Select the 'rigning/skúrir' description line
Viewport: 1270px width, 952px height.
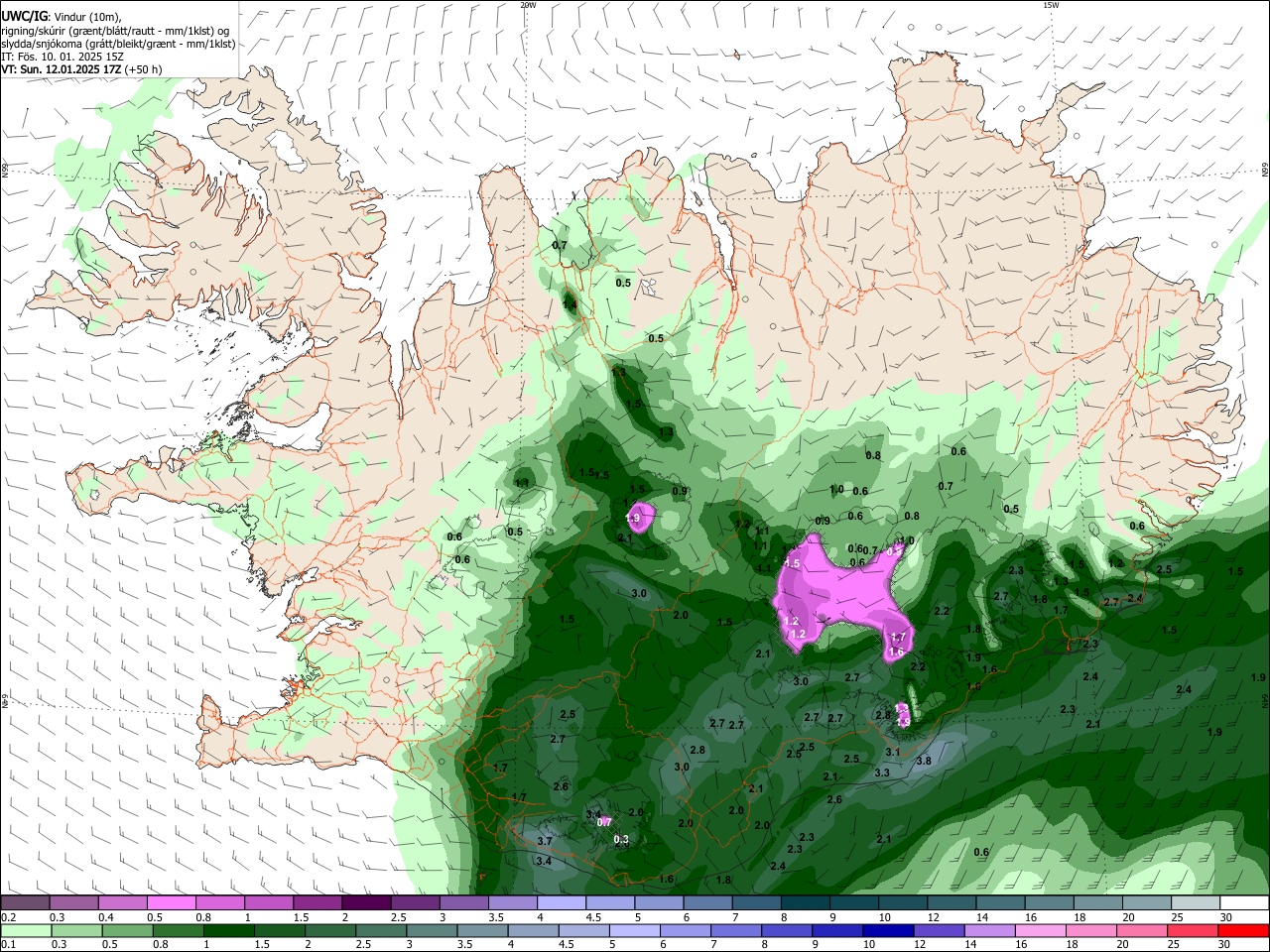coord(115,30)
